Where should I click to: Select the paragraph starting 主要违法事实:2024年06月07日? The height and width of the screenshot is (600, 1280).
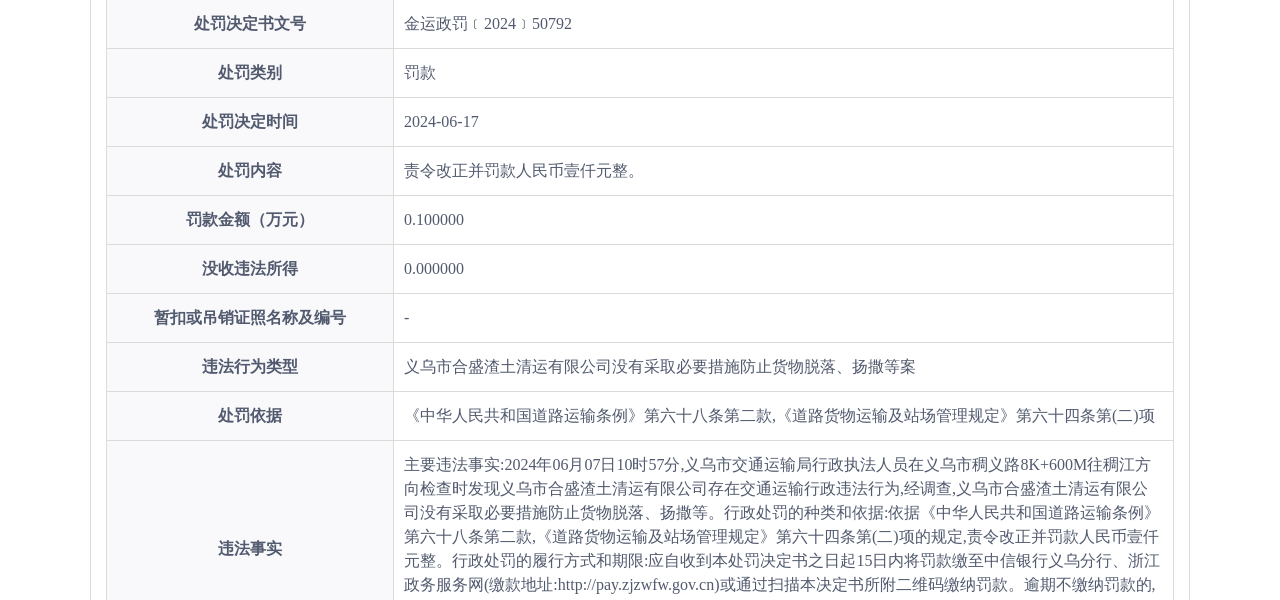click(782, 525)
